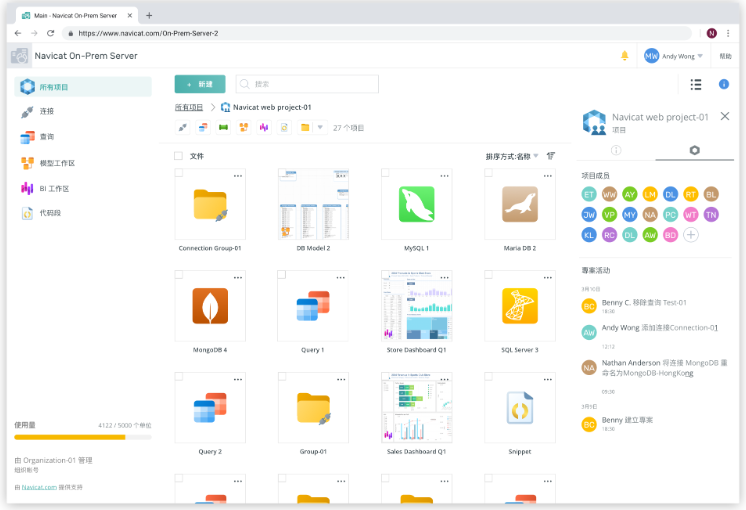Open more options for Connection Group-01
The image size is (746, 510).
[x=238, y=176]
